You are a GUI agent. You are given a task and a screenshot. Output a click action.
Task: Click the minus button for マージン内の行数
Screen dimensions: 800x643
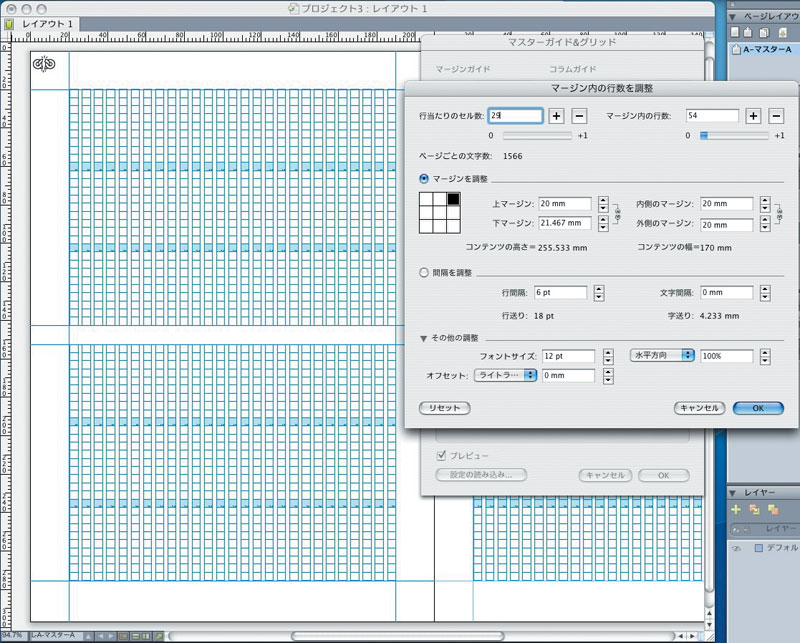776,117
